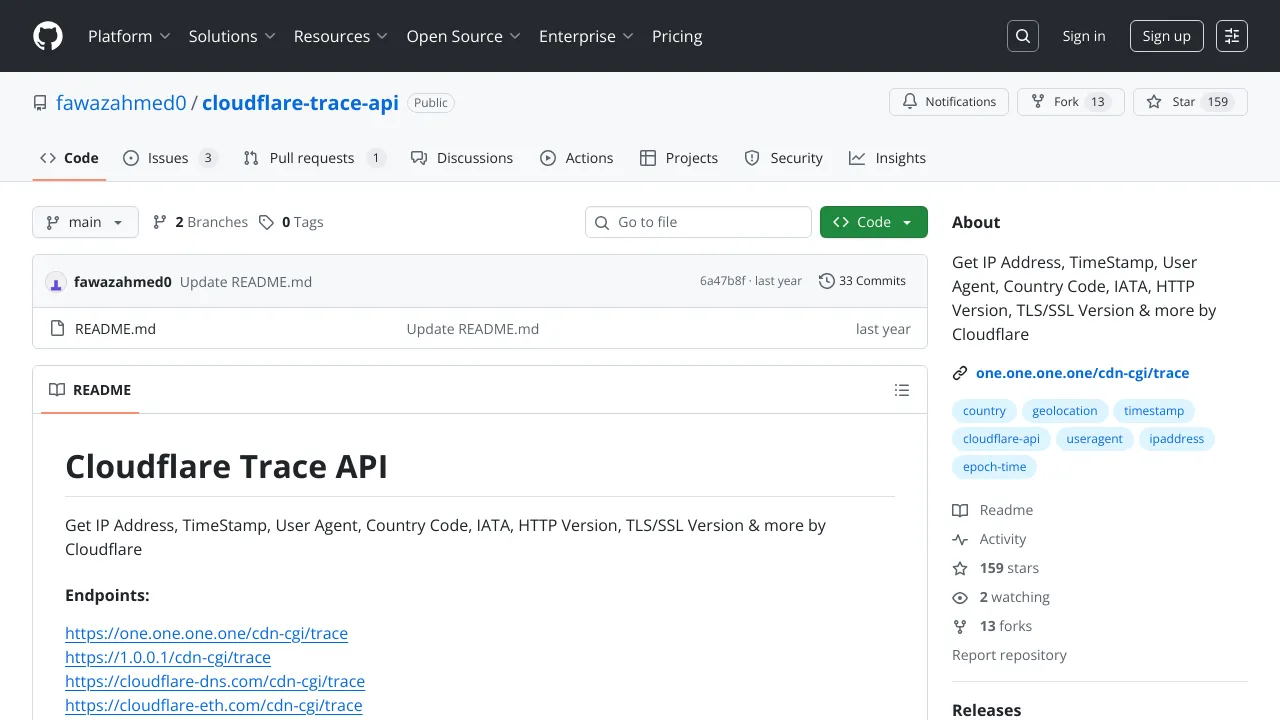Expand the Enterprise menu
1280x720 pixels.
pos(586,36)
